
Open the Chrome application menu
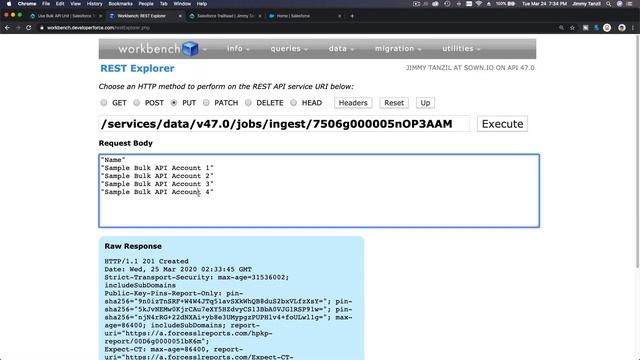coord(27,4)
